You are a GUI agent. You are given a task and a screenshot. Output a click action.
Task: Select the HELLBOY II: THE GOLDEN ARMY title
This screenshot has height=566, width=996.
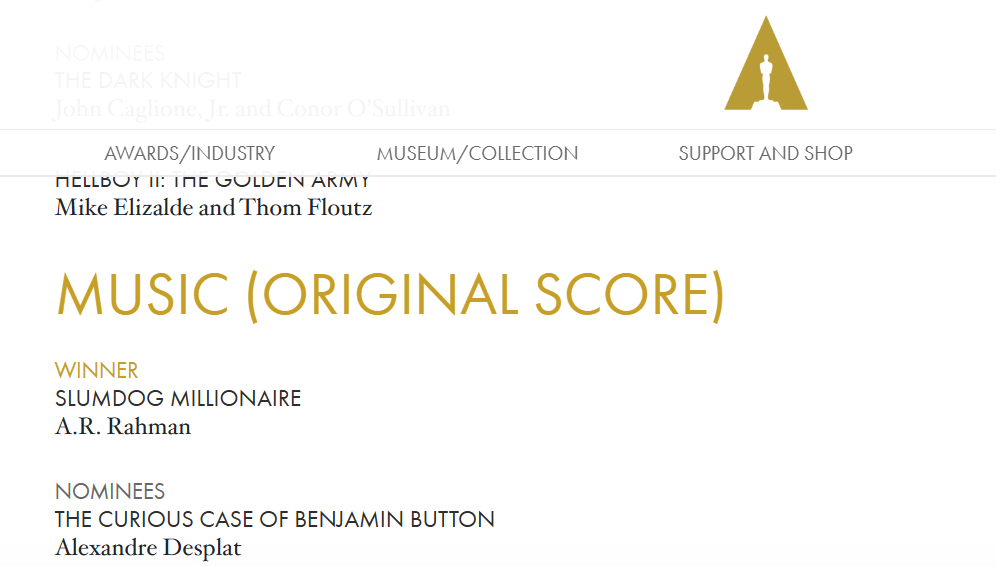tap(212, 182)
